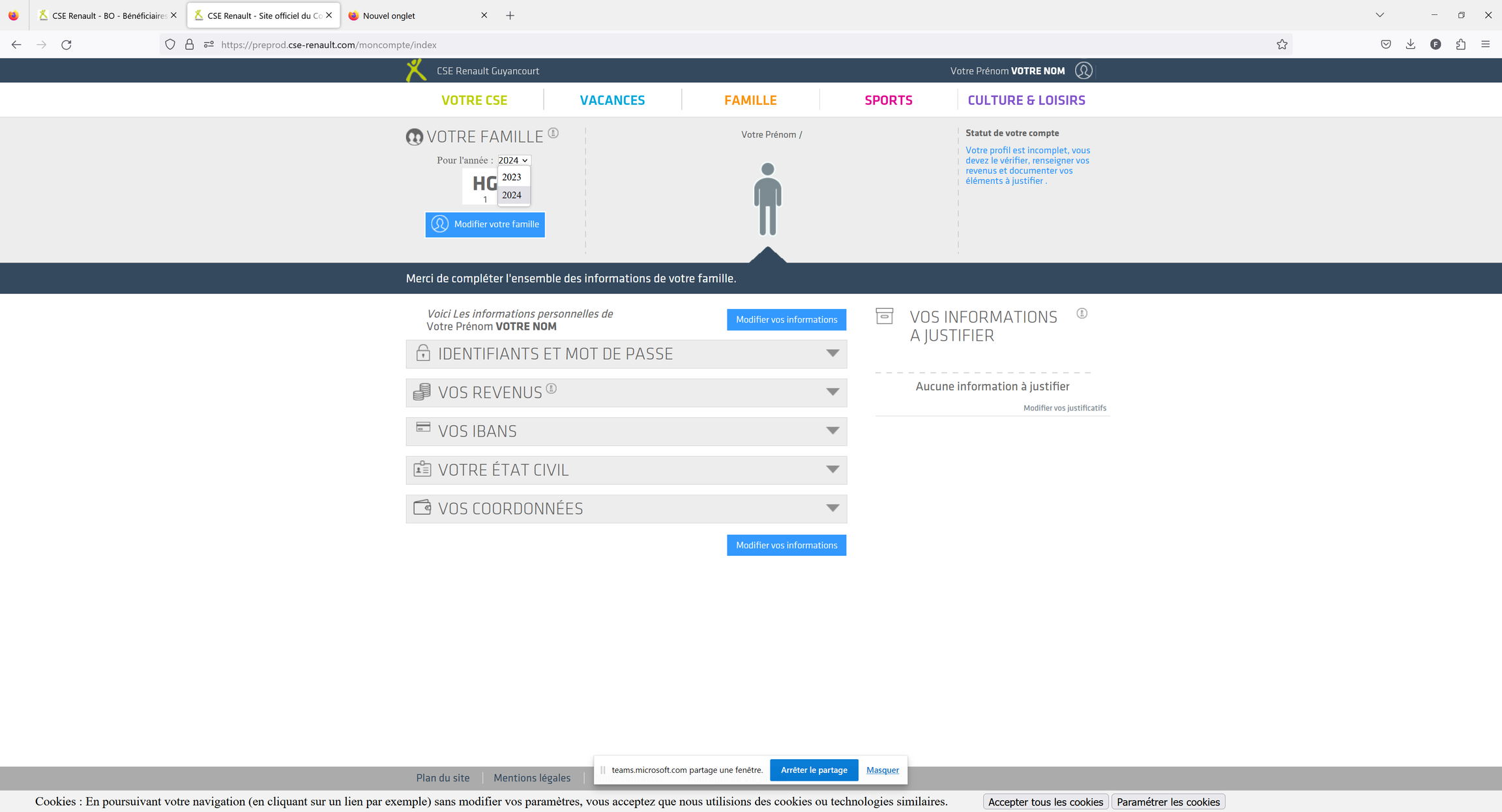
Task: Click the wallet icon in Vos Coordonnées
Action: (422, 507)
